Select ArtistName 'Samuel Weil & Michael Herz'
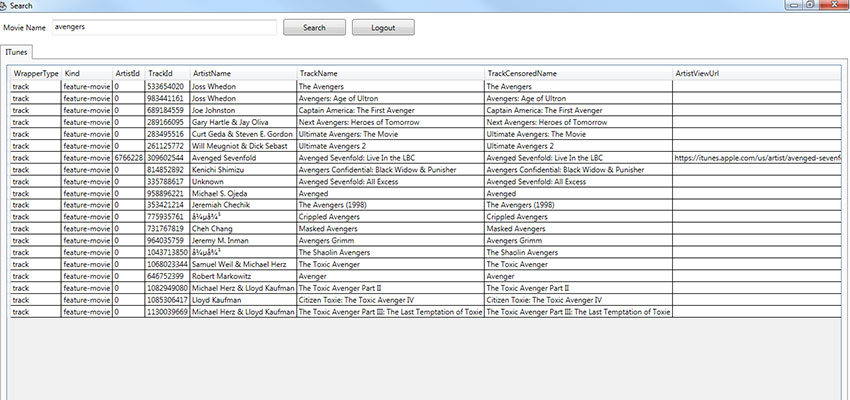850x400 pixels. (x=243, y=264)
